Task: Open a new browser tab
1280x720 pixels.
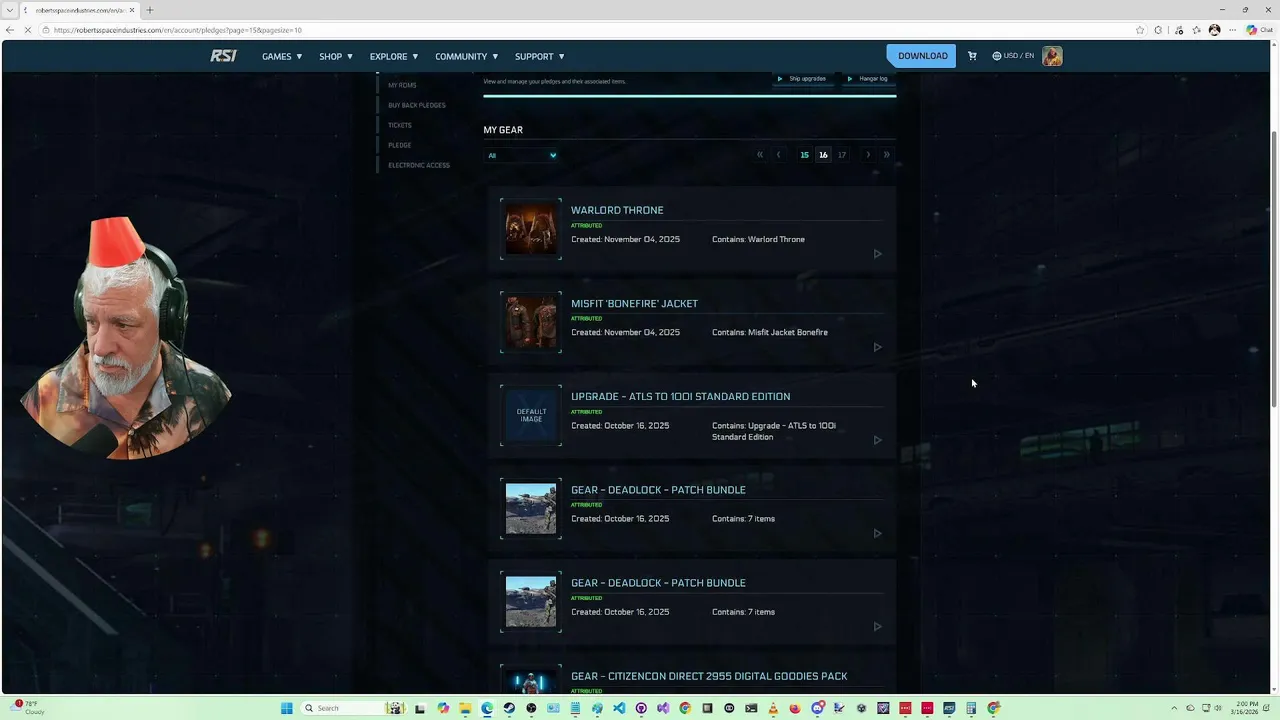Action: (x=150, y=10)
